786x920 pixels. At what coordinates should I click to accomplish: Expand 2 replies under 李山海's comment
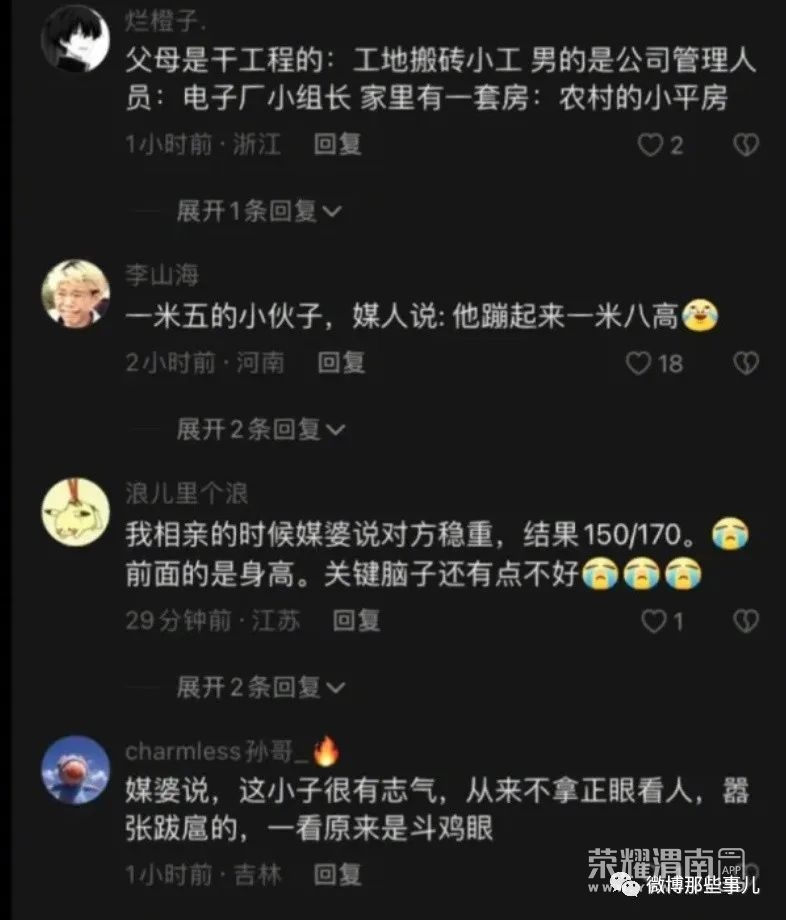[x=260, y=429]
